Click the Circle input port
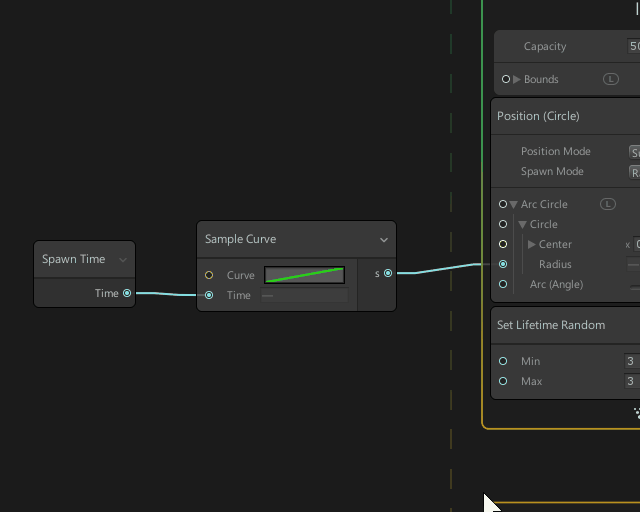This screenshot has height=512, width=640. (503, 224)
